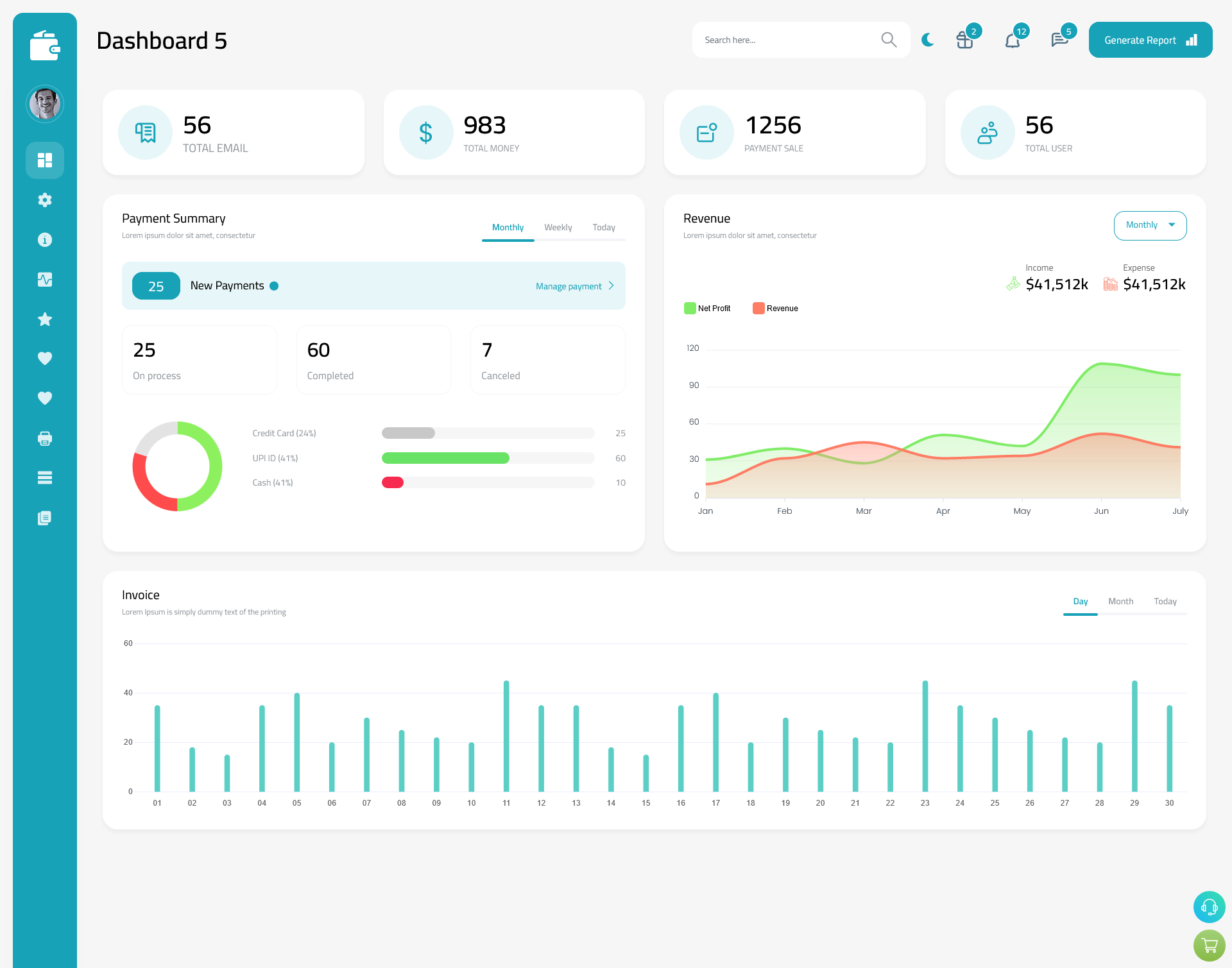This screenshot has width=1232, height=968.
Task: Click the wallet/dashboard icon in sidebar
Action: point(44,40)
